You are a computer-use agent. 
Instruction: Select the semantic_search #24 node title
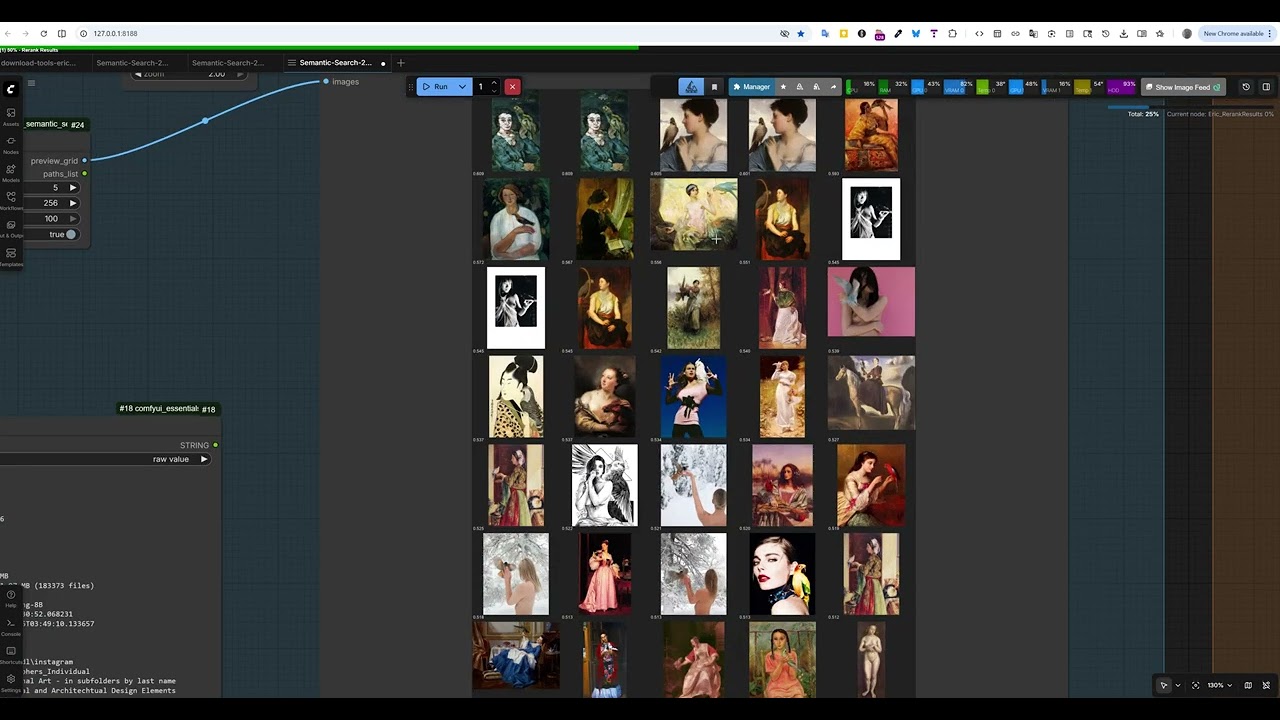coord(55,124)
